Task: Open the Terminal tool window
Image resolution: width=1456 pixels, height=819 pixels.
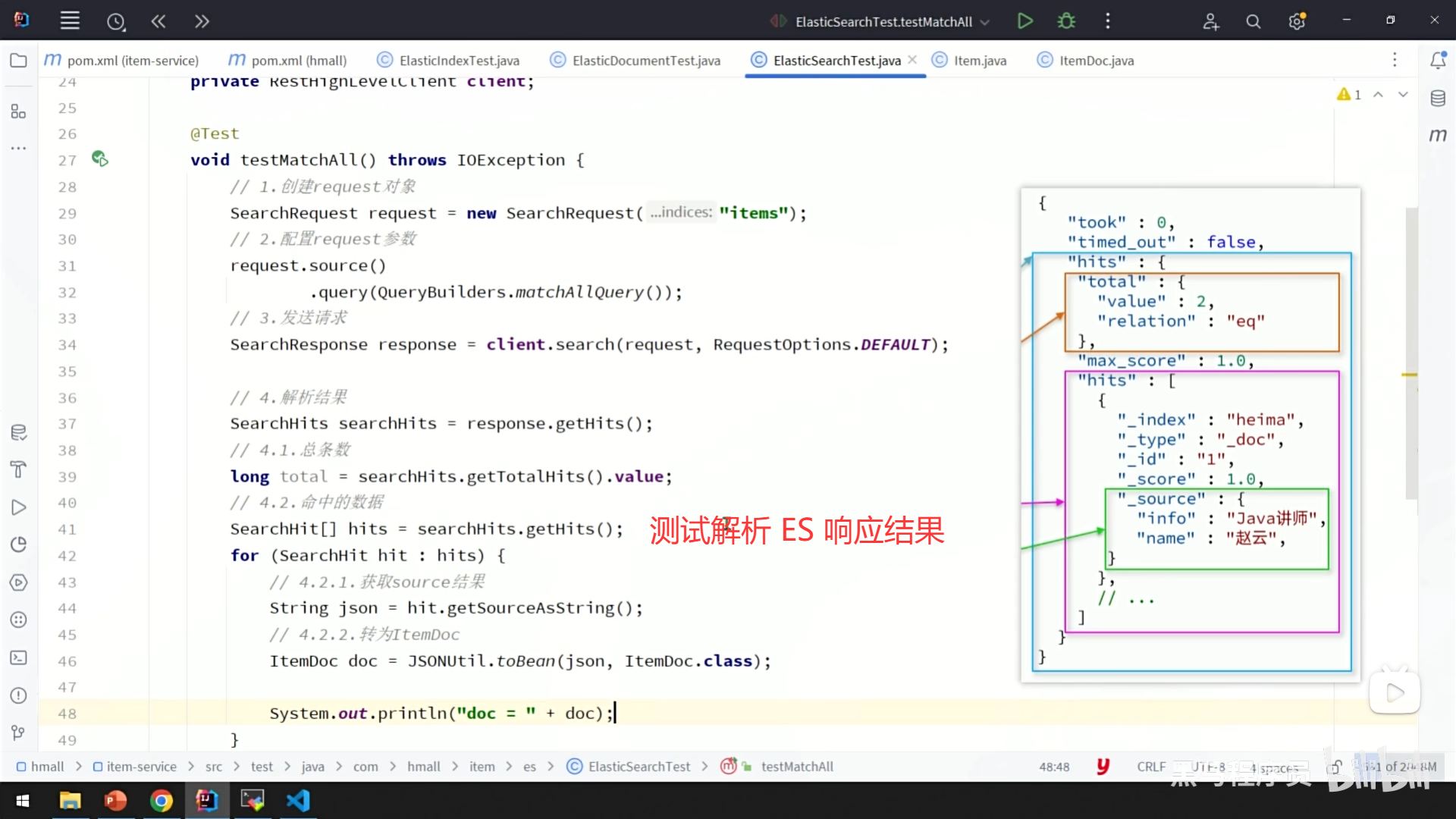Action: click(x=18, y=657)
